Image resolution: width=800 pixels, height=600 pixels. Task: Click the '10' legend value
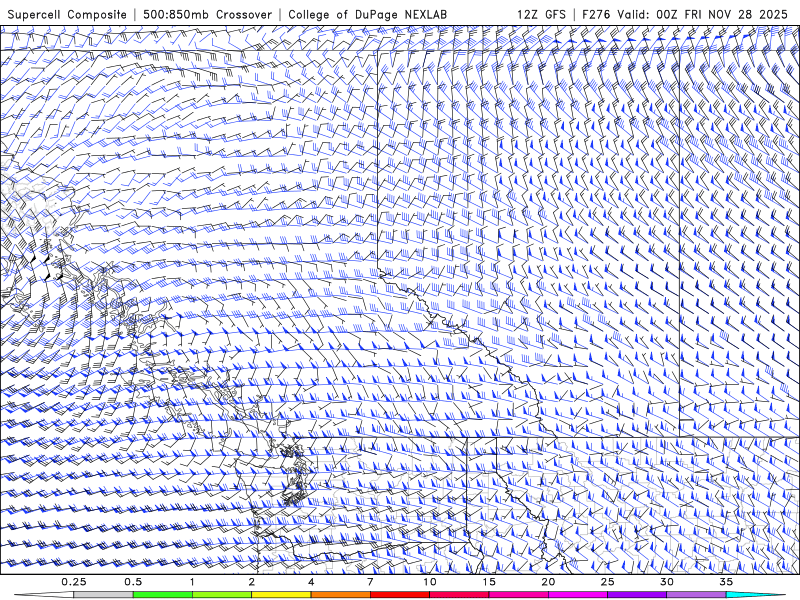coord(430,582)
